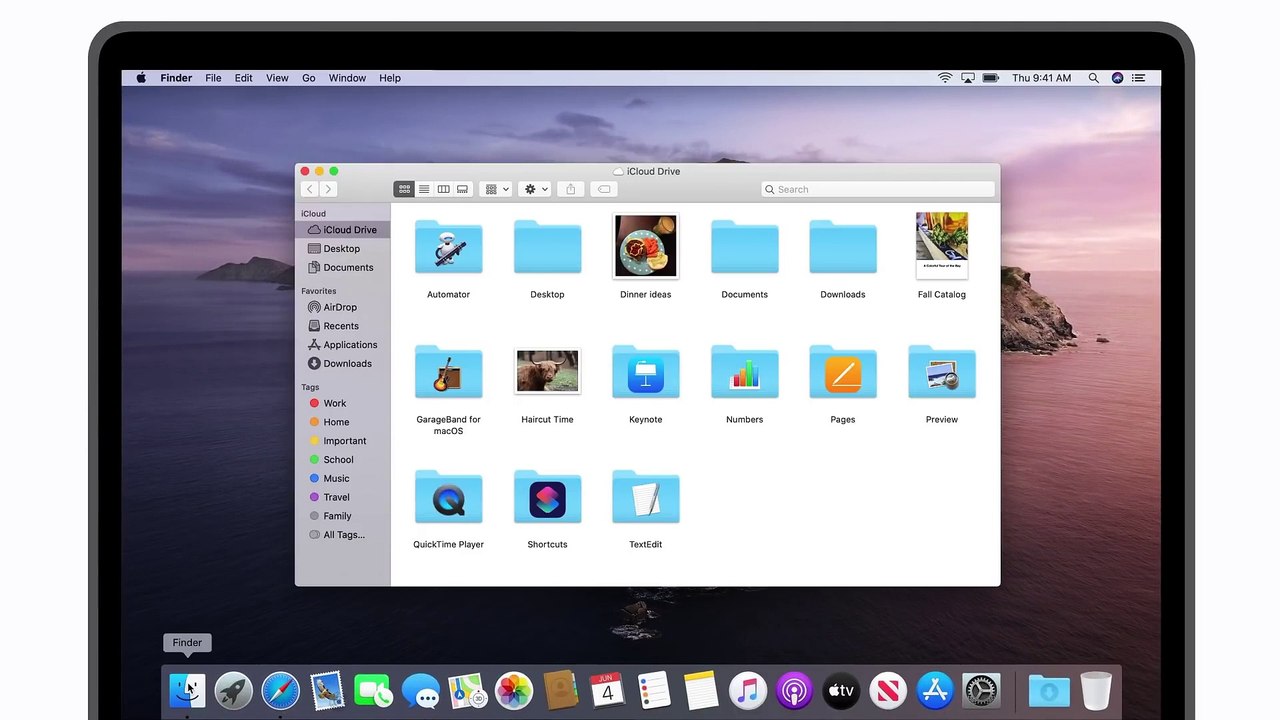This screenshot has width=1280, height=720.
Task: Open the Numbers folder
Action: (x=744, y=372)
